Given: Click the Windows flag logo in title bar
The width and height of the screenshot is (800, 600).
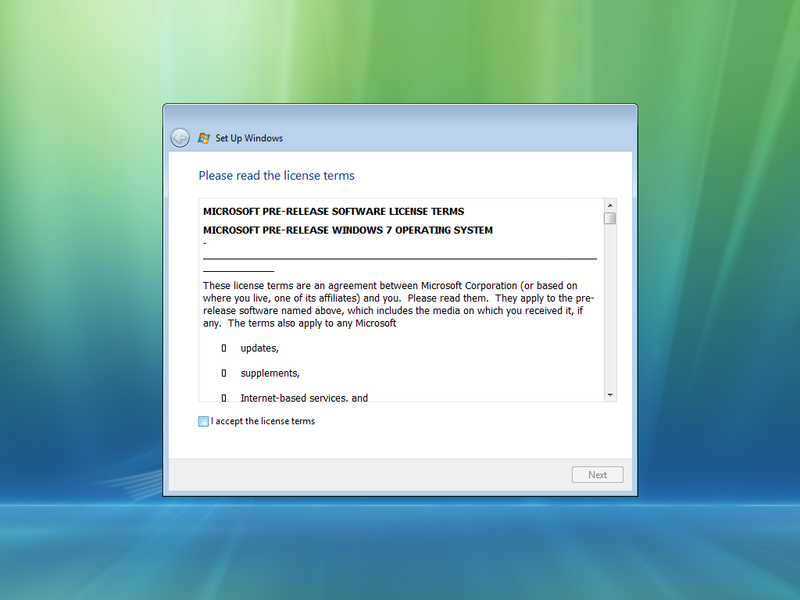Looking at the screenshot, I should click(204, 138).
